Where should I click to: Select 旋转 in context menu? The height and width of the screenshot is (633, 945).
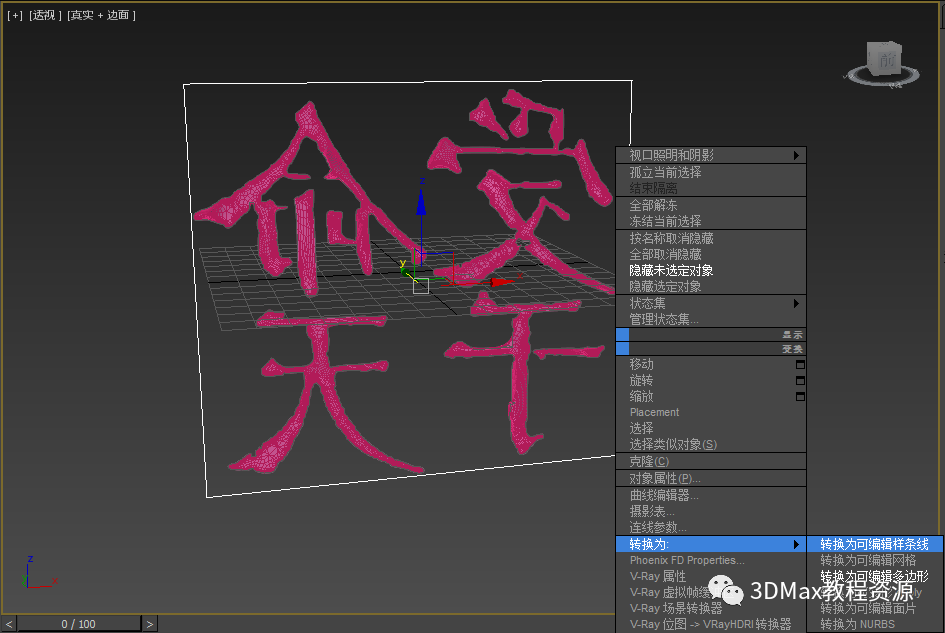tap(641, 380)
